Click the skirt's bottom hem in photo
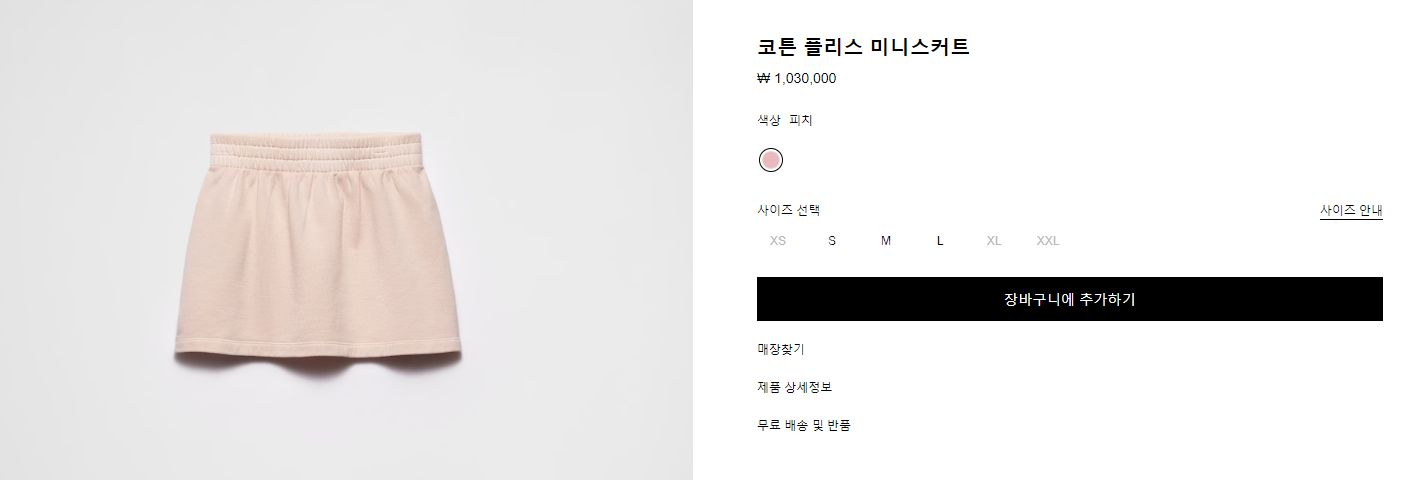Viewport: 1411px width, 480px height. pos(318,347)
